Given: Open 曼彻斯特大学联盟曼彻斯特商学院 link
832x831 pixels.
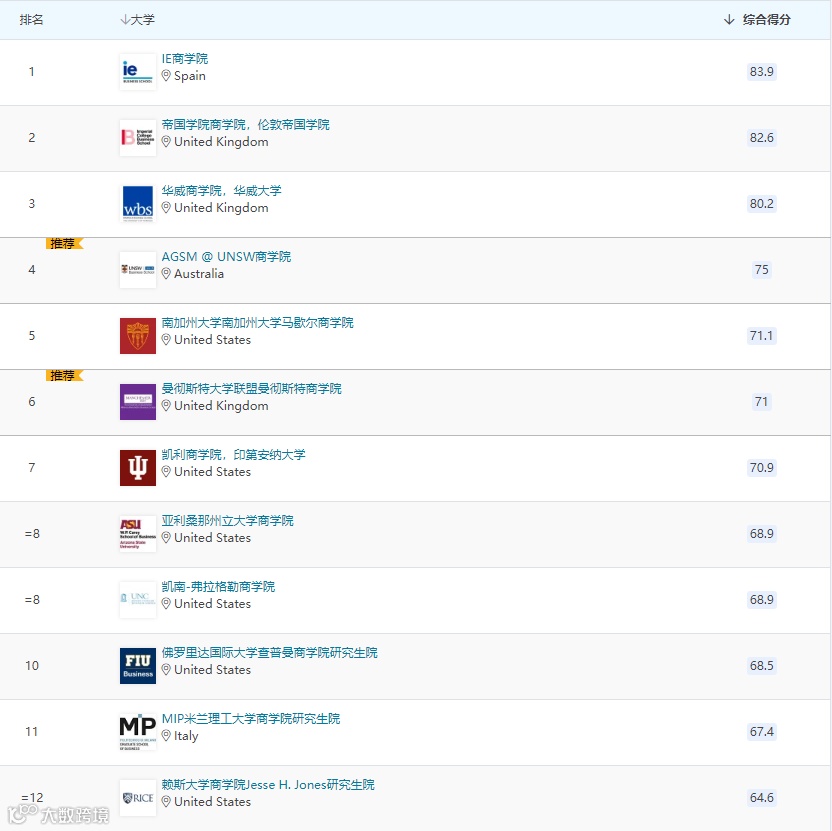Looking at the screenshot, I should click(252, 388).
